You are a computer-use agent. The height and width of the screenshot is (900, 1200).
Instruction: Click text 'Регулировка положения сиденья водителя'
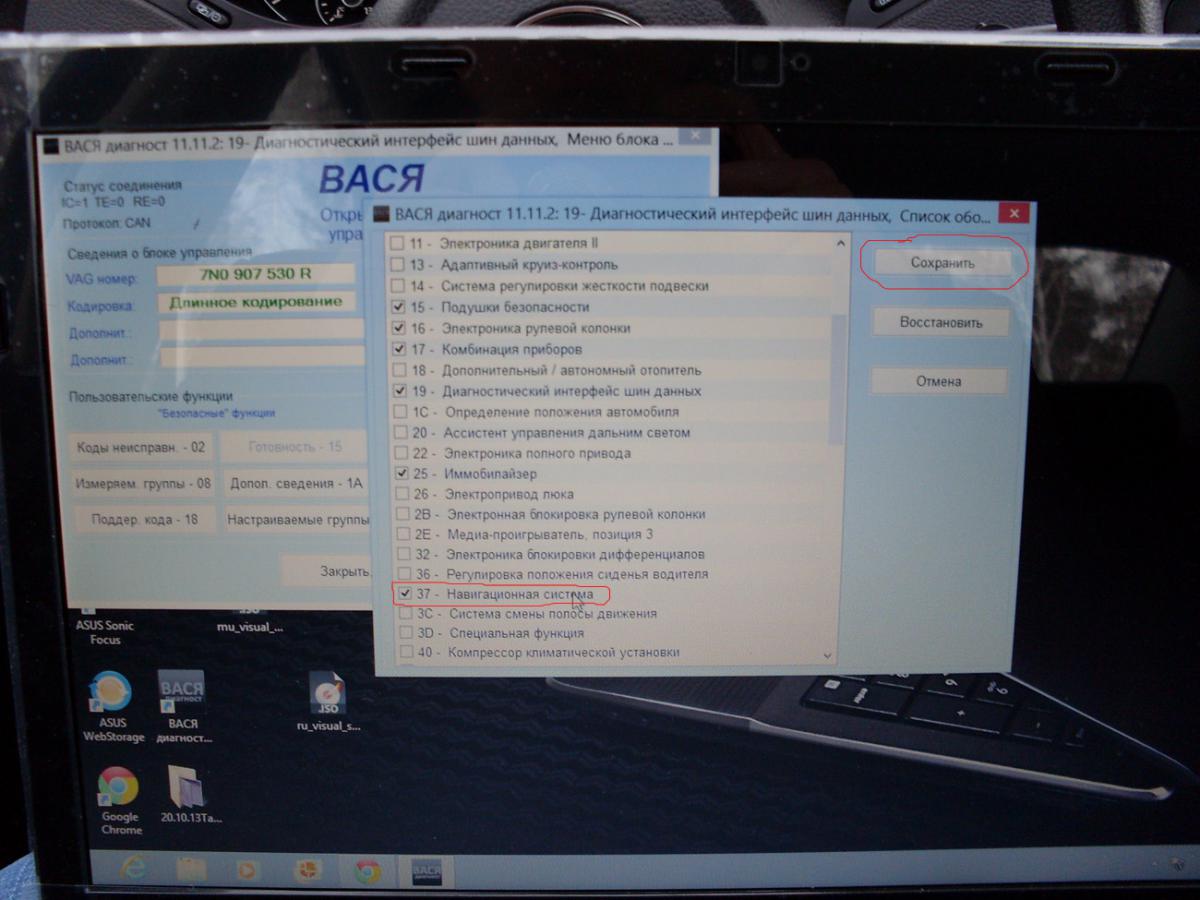(577, 574)
